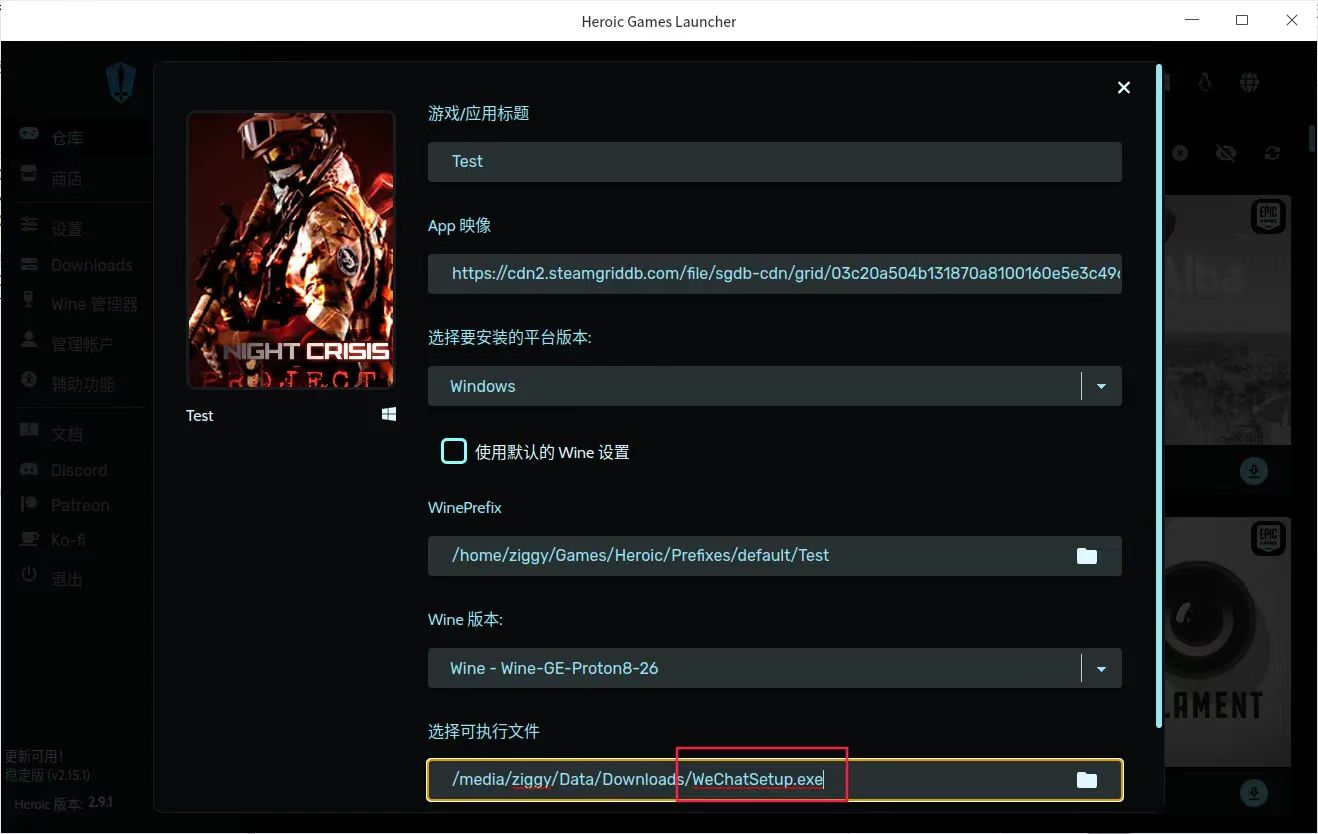Image resolution: width=1318 pixels, height=834 pixels.
Task: Open the Discord link in the sidebar
Action: point(78,470)
